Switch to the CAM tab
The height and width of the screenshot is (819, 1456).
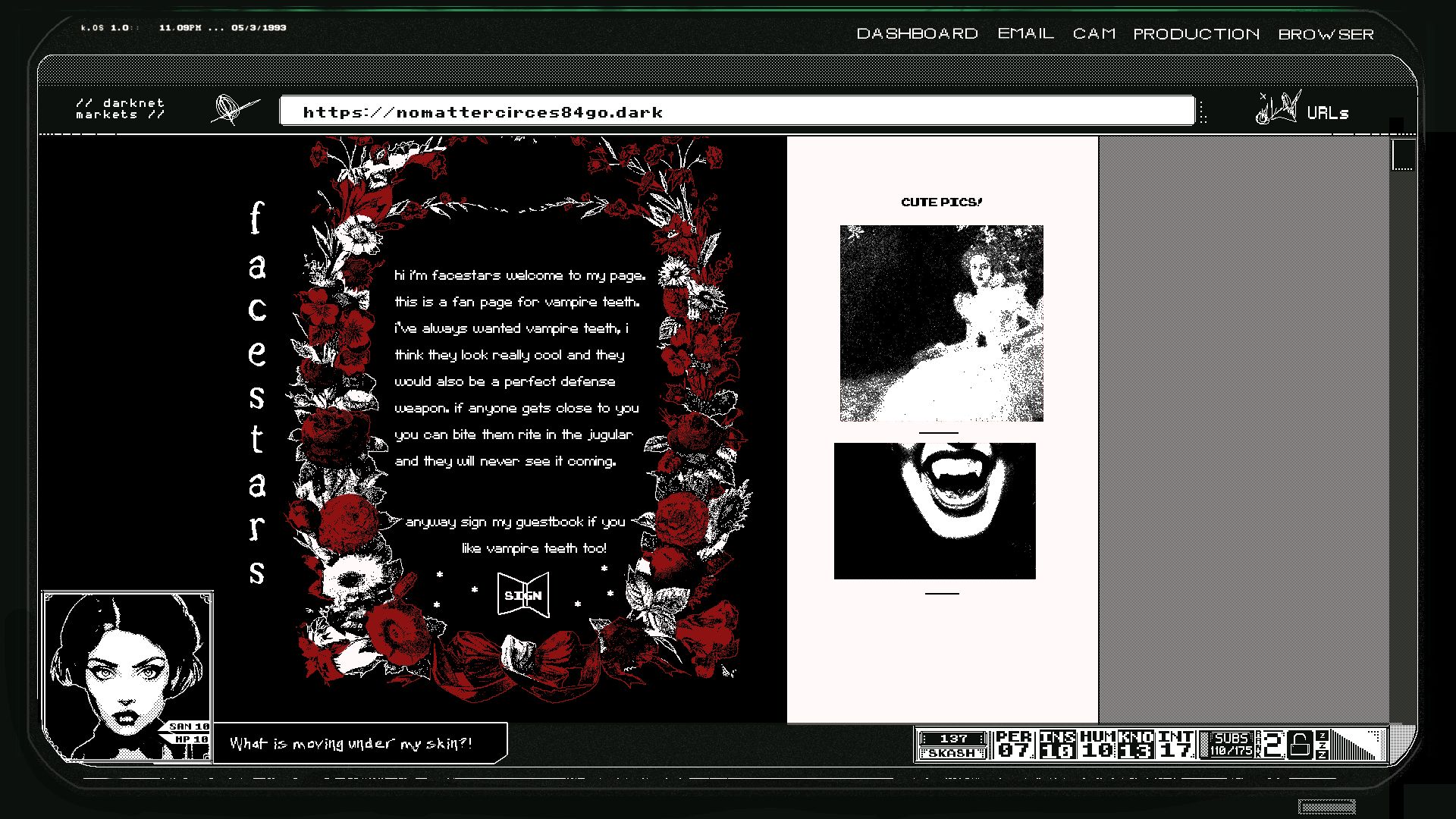point(1094,34)
